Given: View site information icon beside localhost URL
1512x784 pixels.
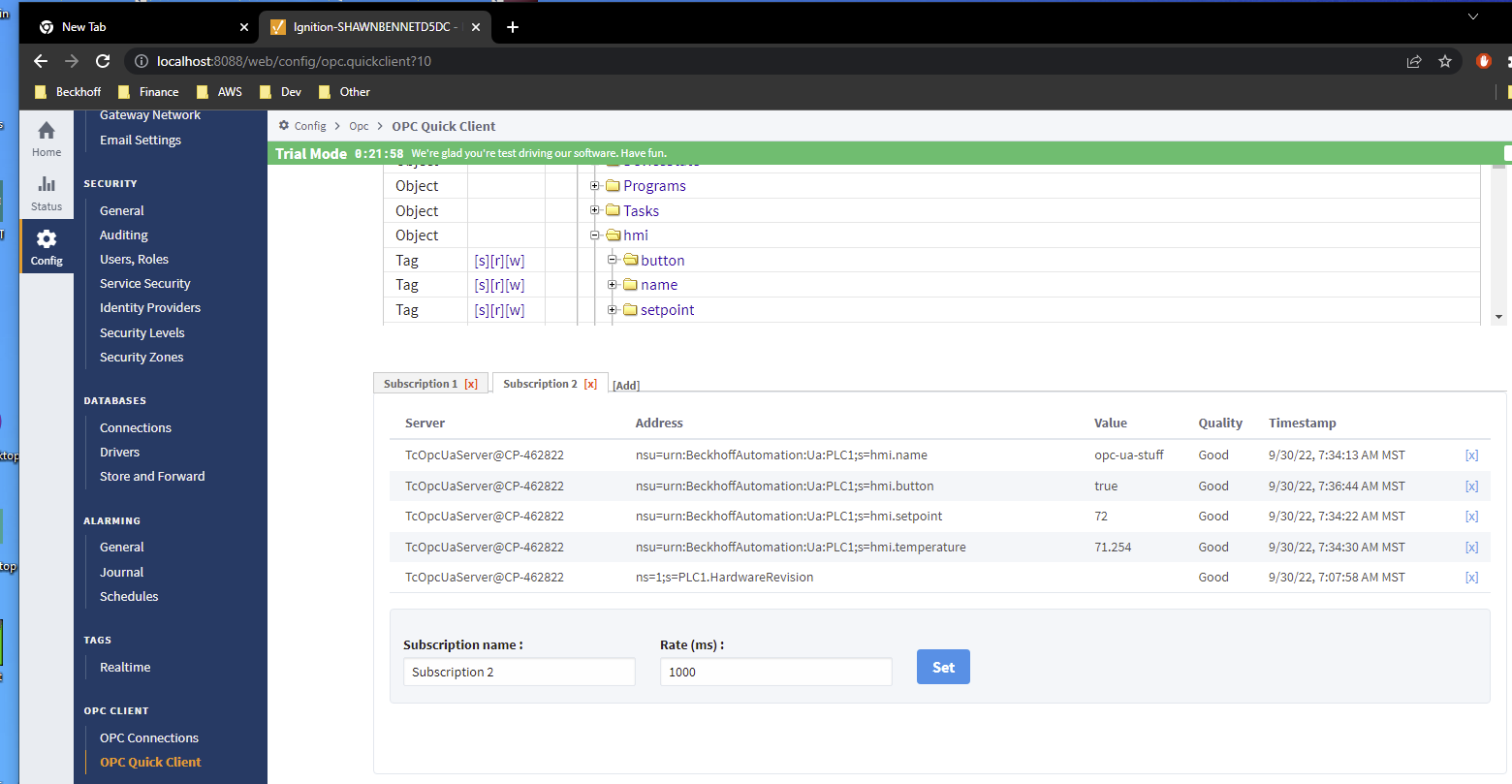Looking at the screenshot, I should coord(142,61).
